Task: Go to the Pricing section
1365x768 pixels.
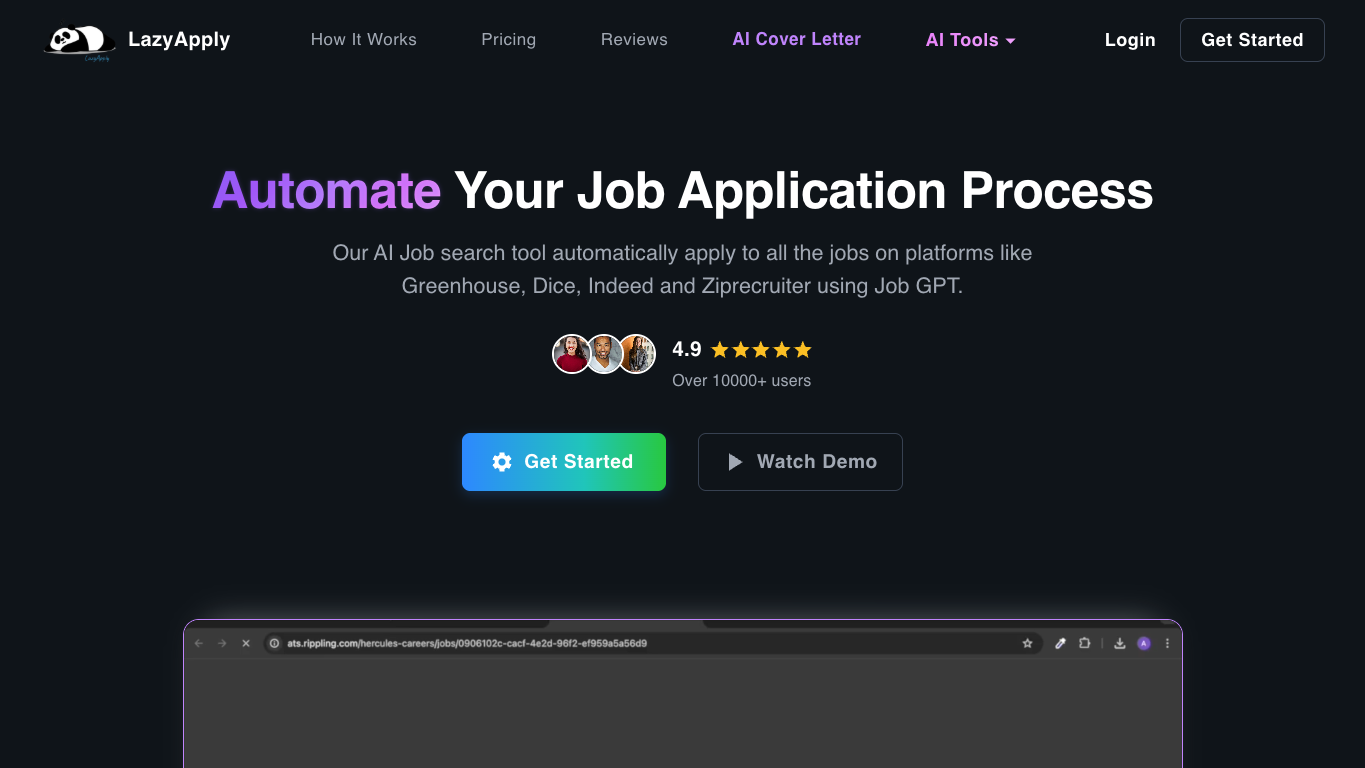Action: click(x=509, y=40)
